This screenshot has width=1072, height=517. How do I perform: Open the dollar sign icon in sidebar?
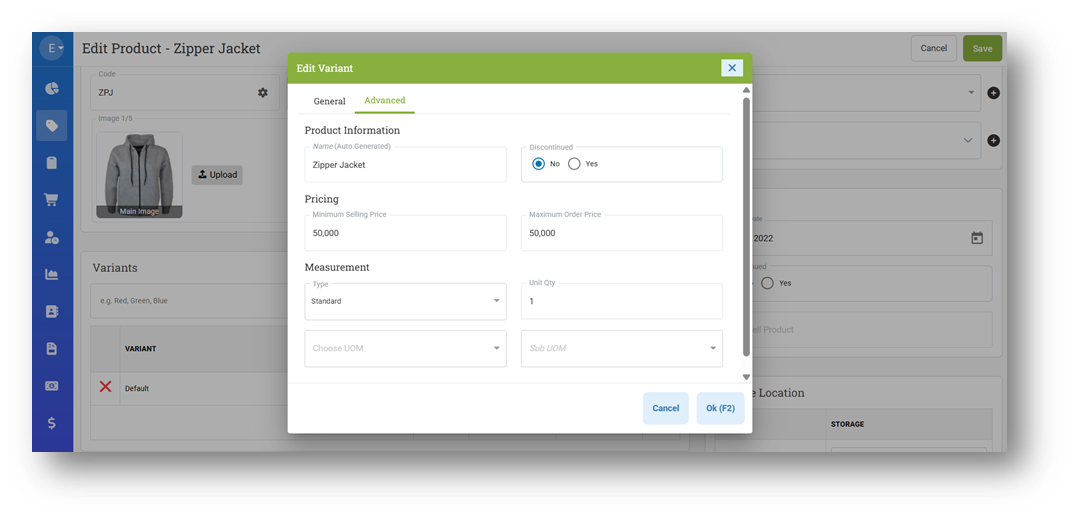click(51, 423)
